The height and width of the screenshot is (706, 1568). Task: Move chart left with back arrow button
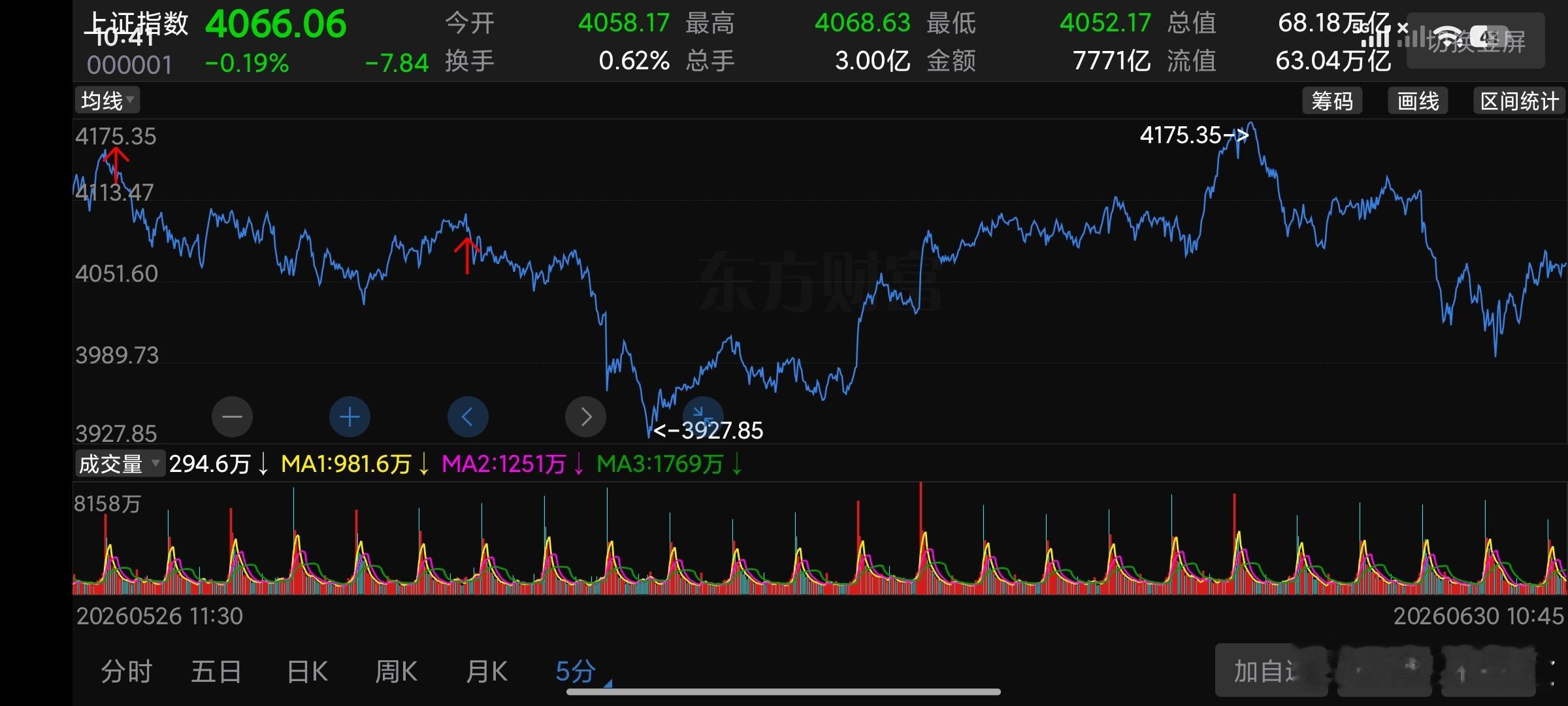(468, 416)
